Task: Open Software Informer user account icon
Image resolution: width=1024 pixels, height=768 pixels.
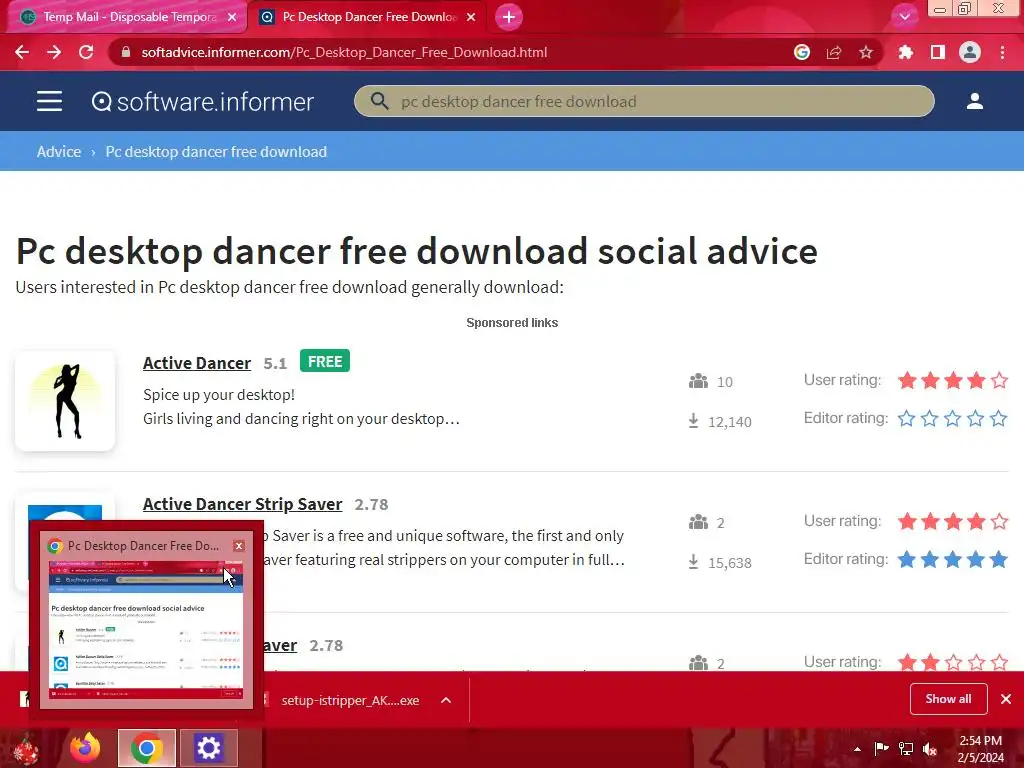Action: tap(975, 101)
